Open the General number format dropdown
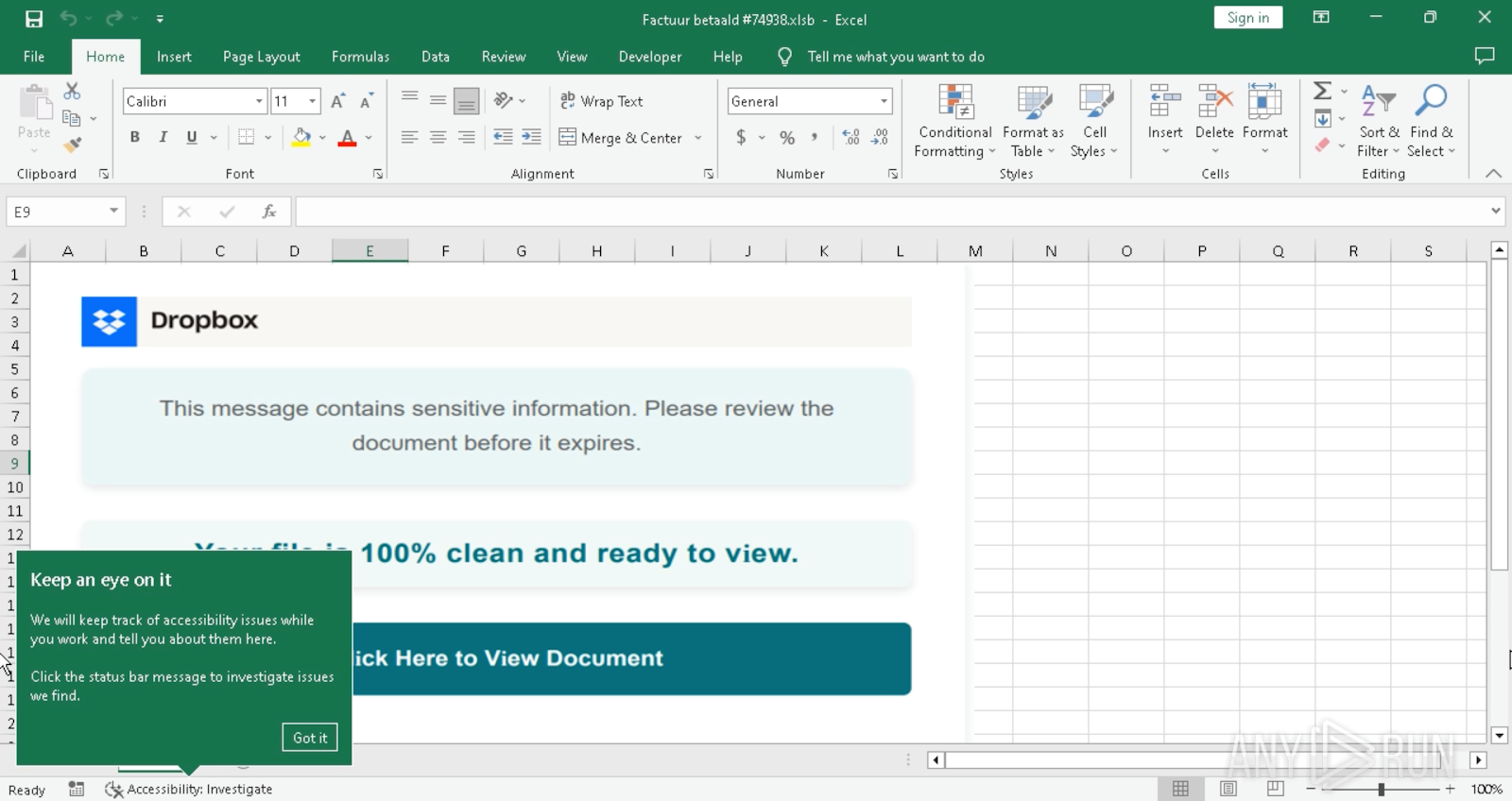The width and height of the screenshot is (1512, 801). (x=884, y=101)
